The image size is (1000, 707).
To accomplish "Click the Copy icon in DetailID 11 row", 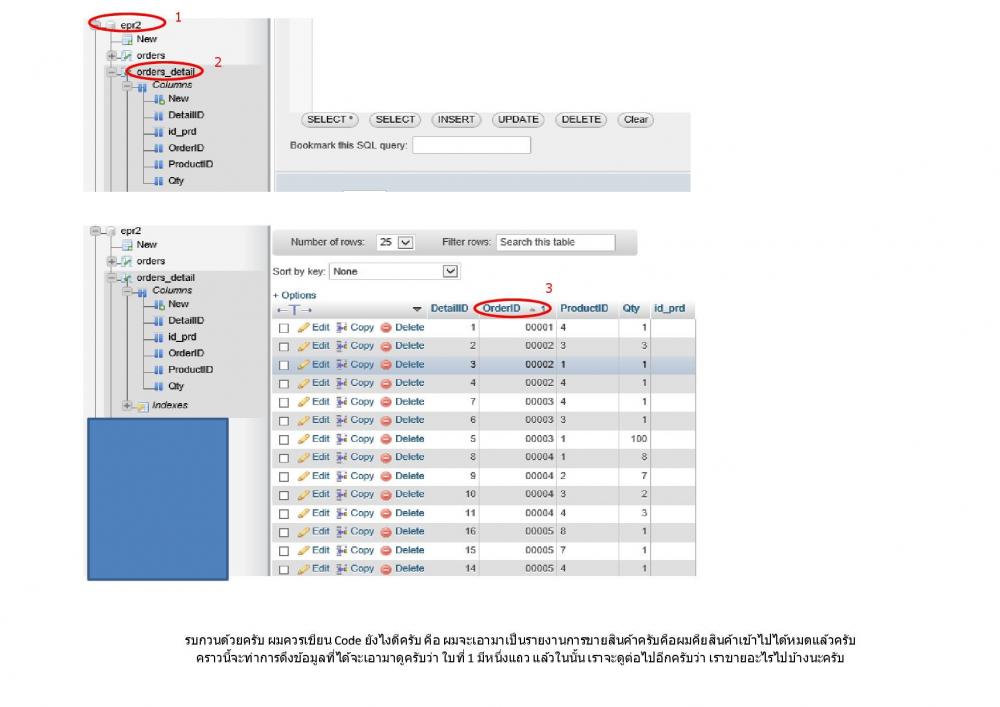I will 342,513.
